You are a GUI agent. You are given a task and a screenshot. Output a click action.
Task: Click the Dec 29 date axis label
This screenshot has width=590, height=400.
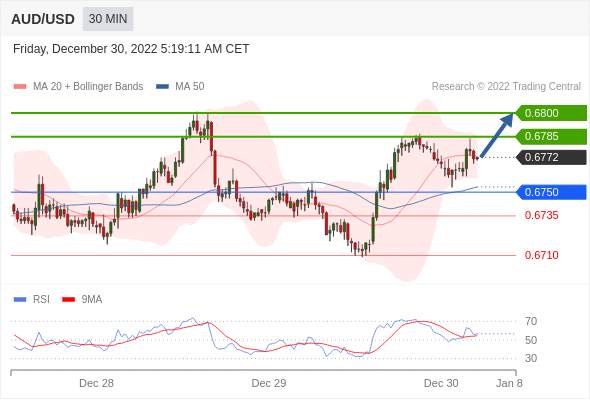coord(269,383)
